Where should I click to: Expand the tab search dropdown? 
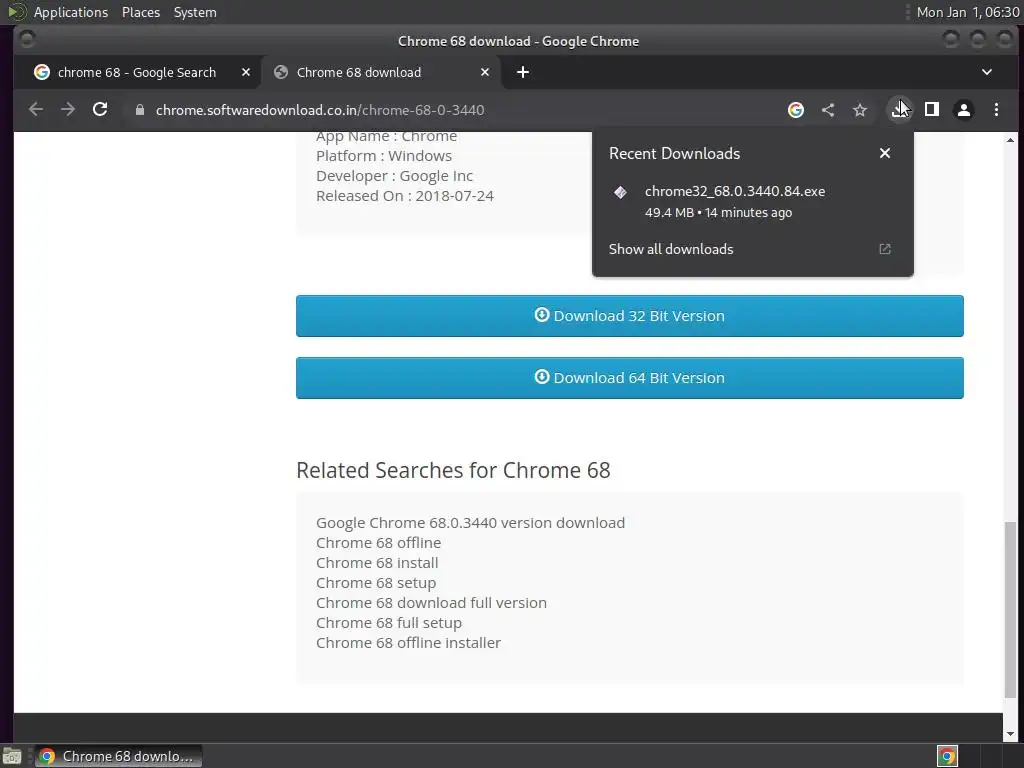(987, 72)
